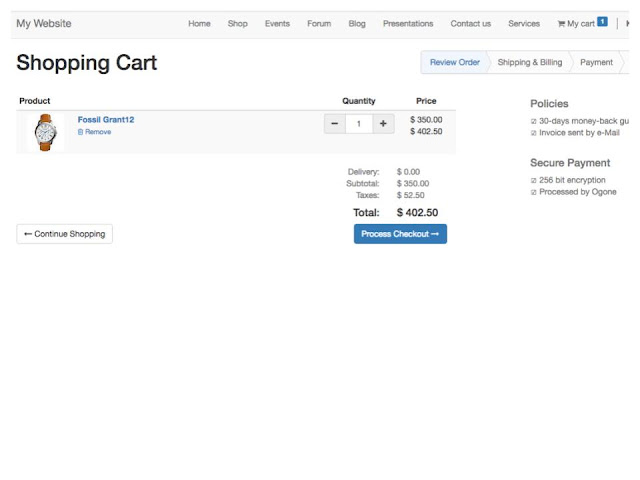This screenshot has height=480, width=640.
Task: Open the Home menu item
Action: tap(199, 23)
